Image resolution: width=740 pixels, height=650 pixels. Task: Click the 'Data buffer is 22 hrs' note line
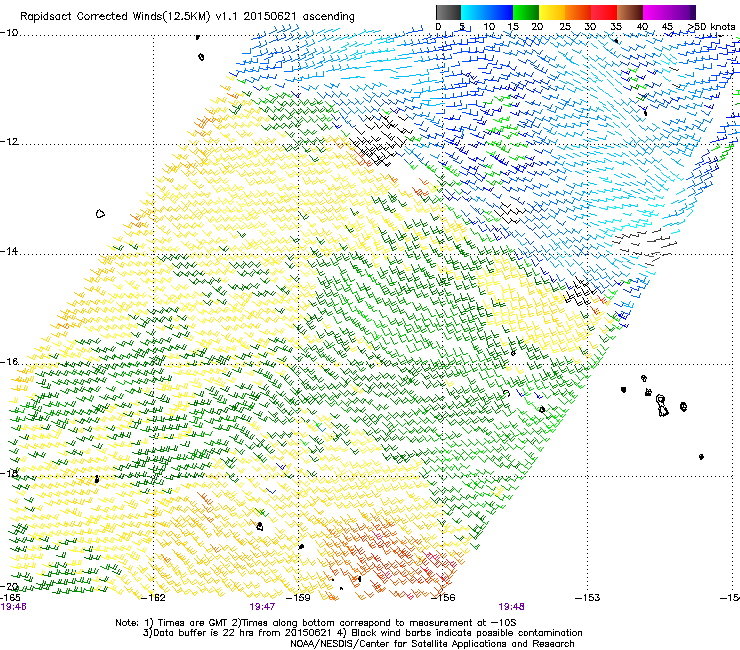[x=362, y=633]
